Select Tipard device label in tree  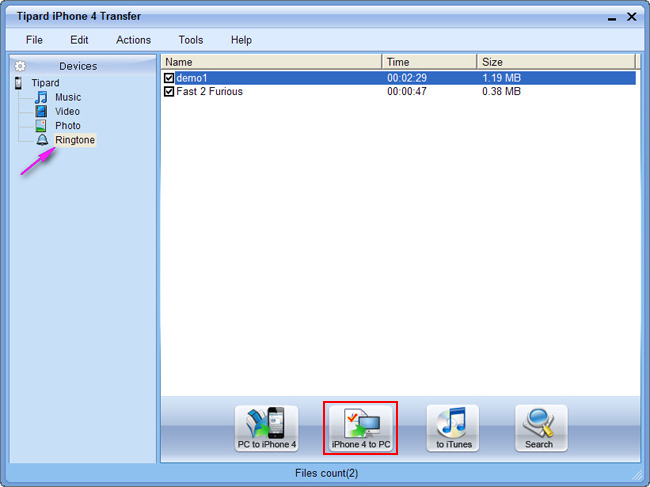(x=46, y=83)
